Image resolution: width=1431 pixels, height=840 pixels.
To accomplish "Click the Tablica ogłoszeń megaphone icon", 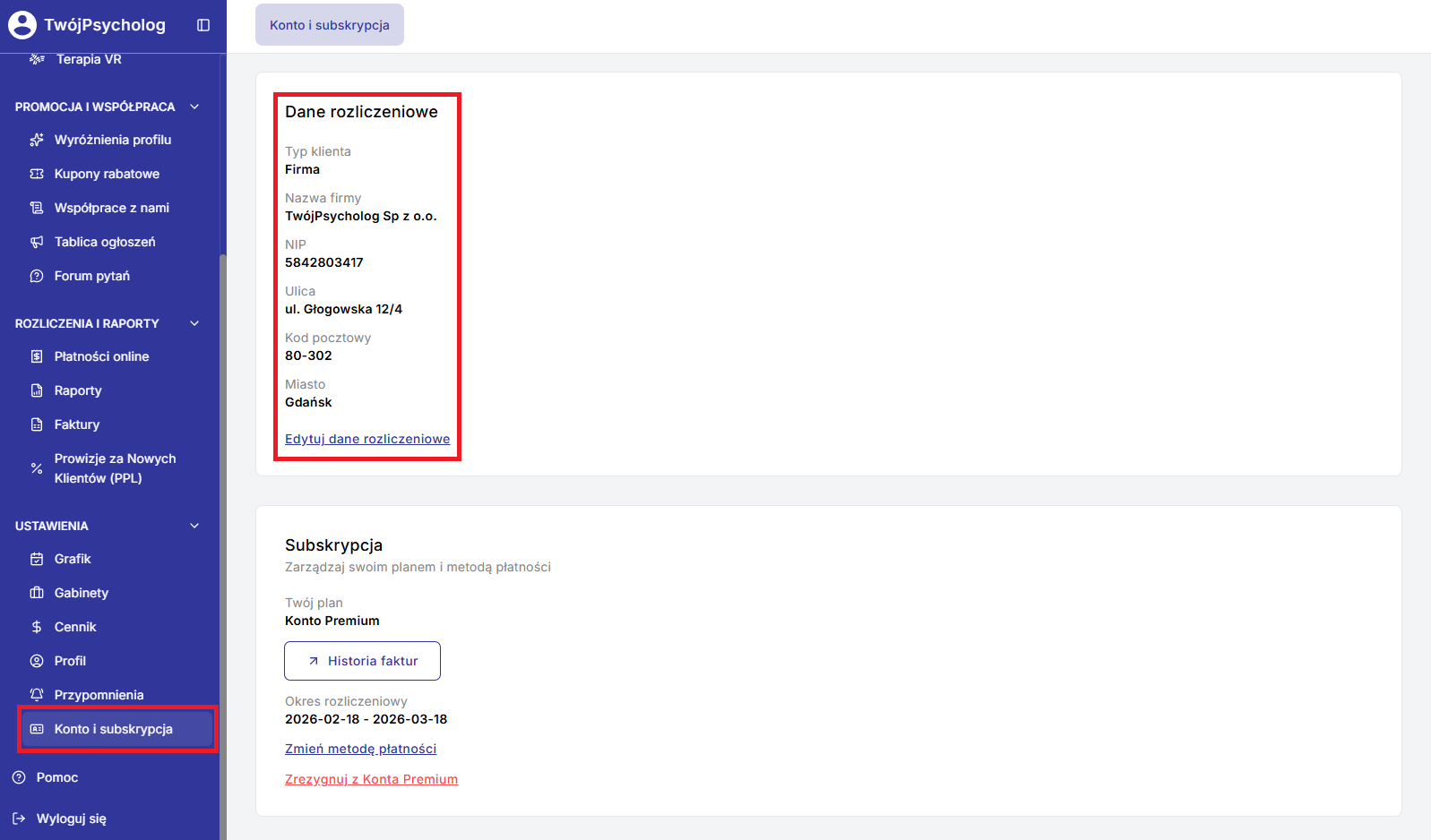I will (37, 242).
